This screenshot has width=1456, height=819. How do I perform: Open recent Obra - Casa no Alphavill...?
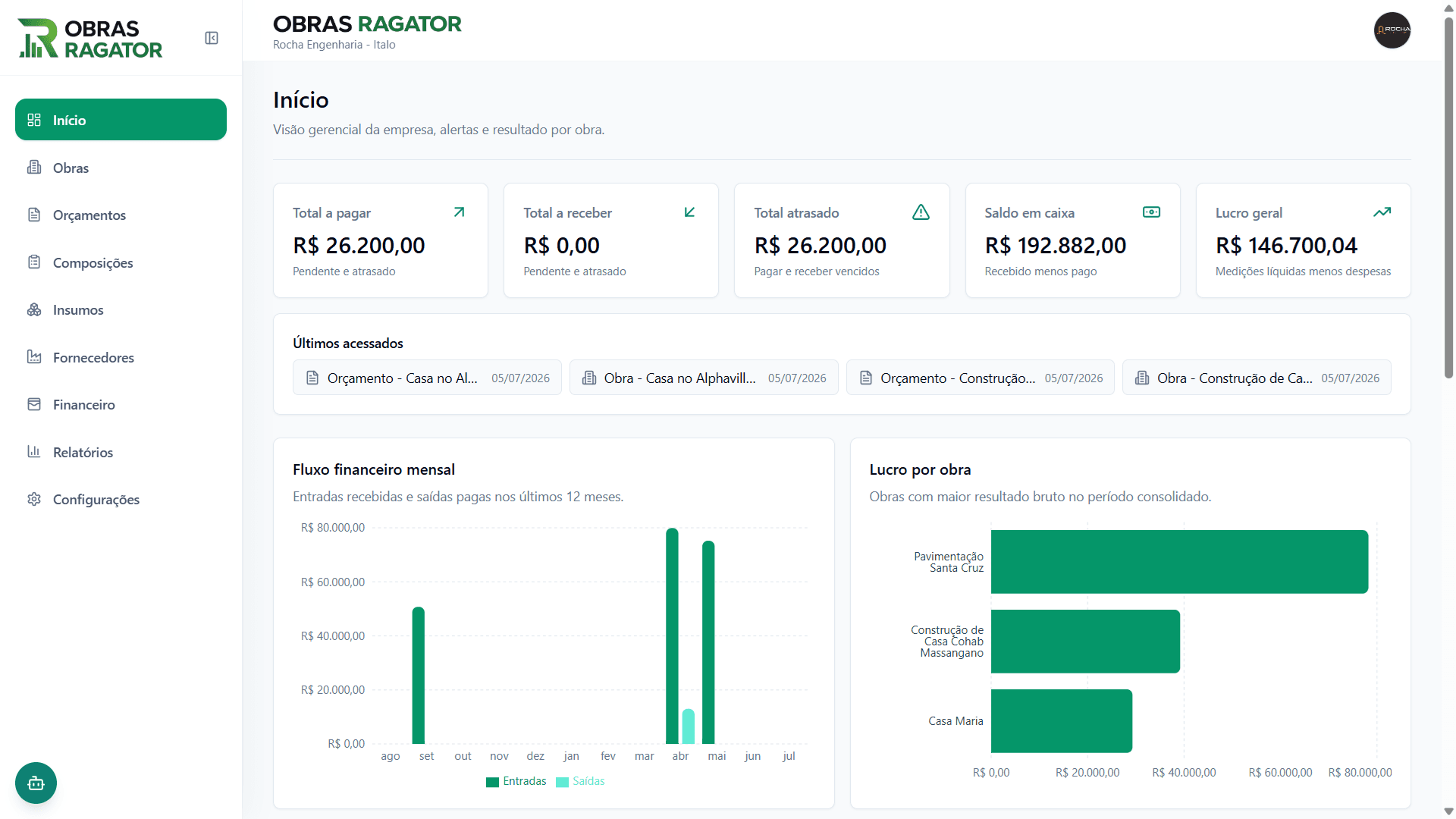pyautogui.click(x=704, y=378)
